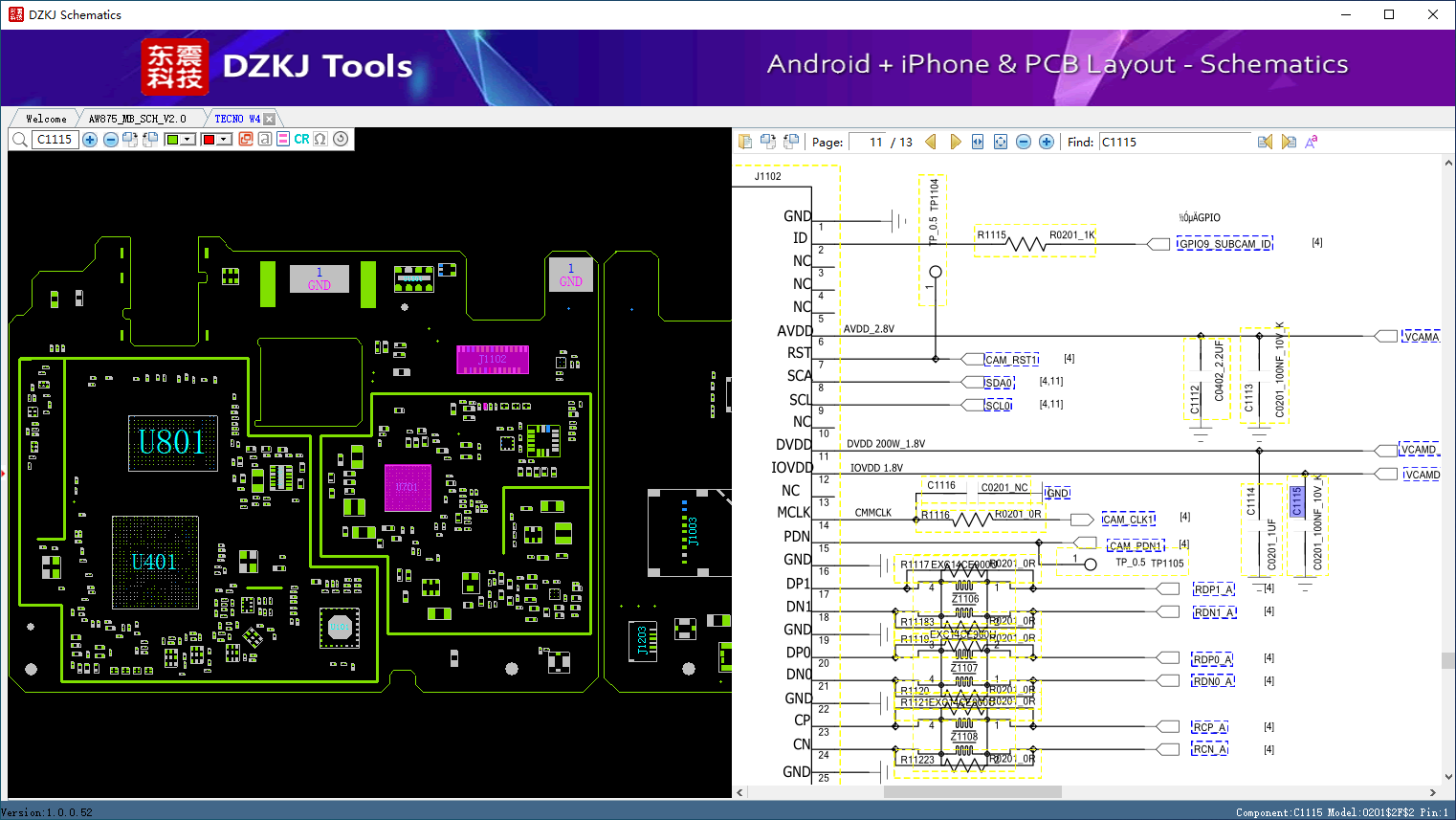1456x820 pixels.
Task: Click the horizontal scrollbar left arrow
Action: (x=739, y=792)
